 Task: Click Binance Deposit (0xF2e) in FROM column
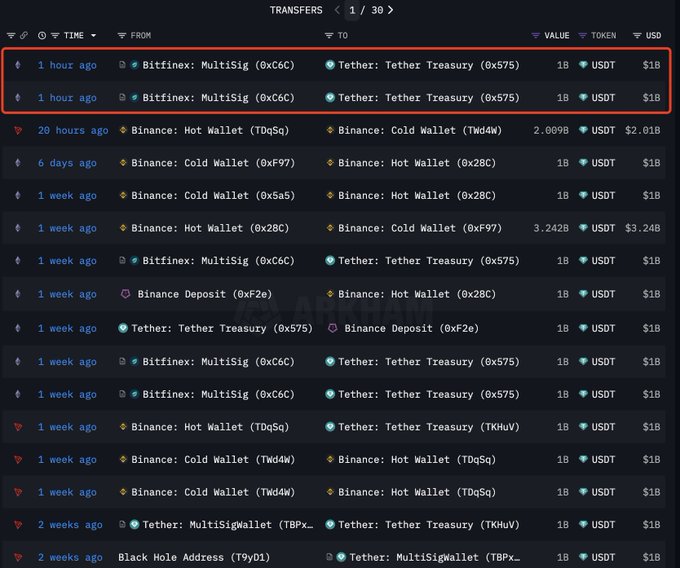click(205, 294)
